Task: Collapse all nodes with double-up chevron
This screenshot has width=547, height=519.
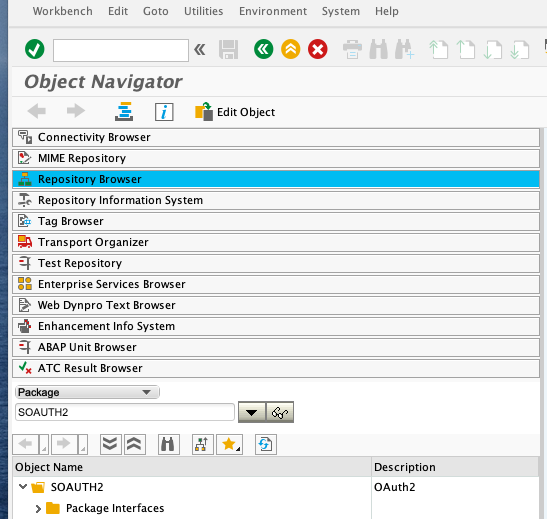Action: 135,444
